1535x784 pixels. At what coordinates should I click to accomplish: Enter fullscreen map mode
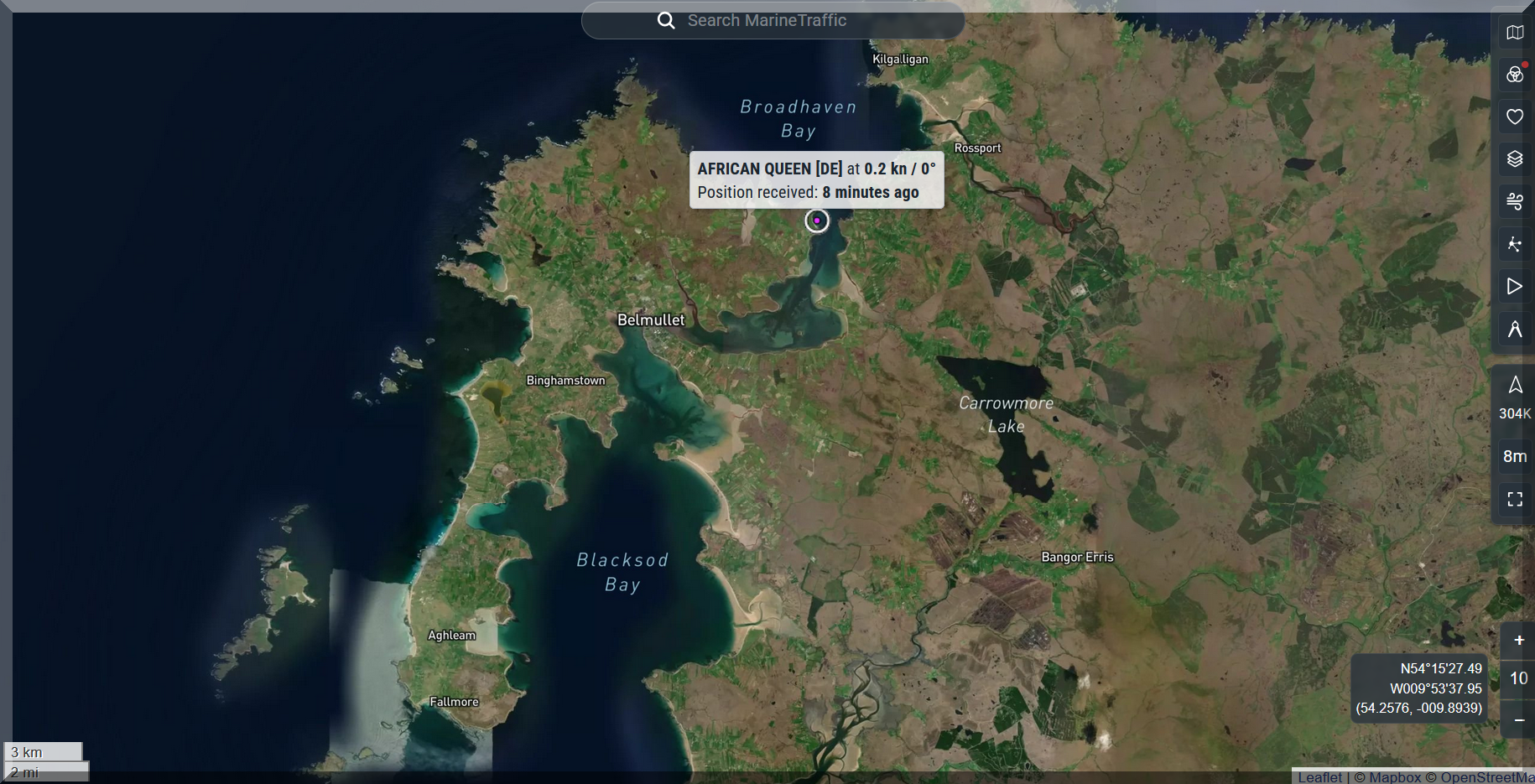click(x=1515, y=500)
